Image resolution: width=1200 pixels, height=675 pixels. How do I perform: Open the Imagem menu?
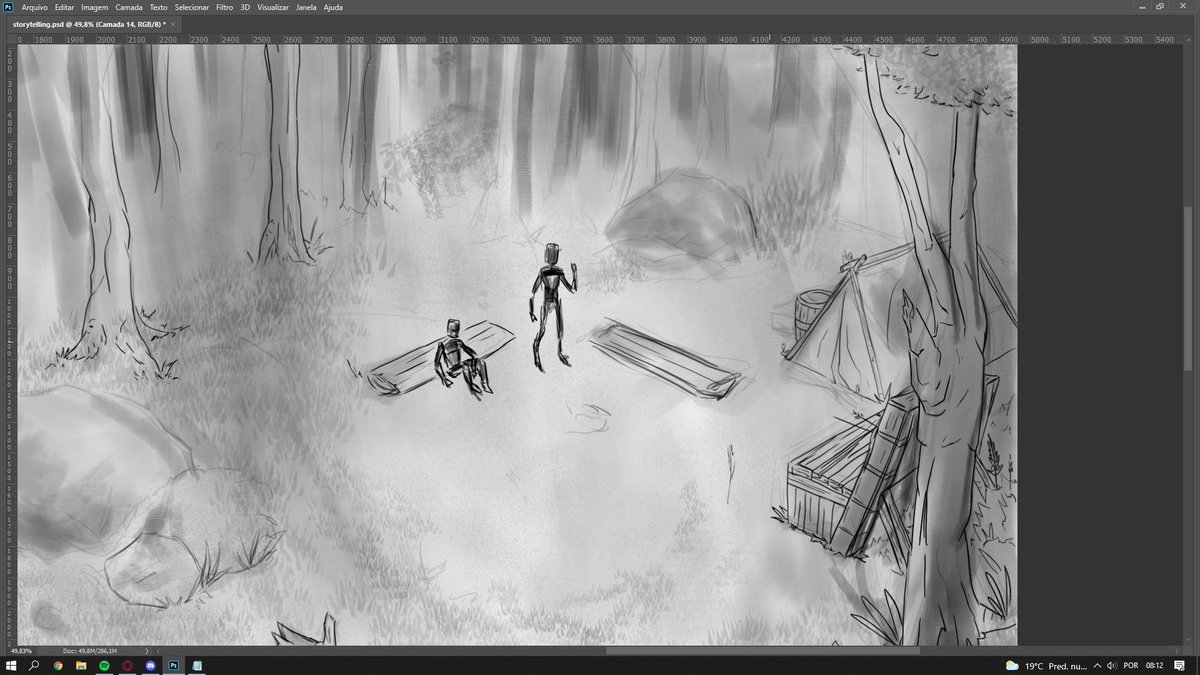pyautogui.click(x=95, y=7)
